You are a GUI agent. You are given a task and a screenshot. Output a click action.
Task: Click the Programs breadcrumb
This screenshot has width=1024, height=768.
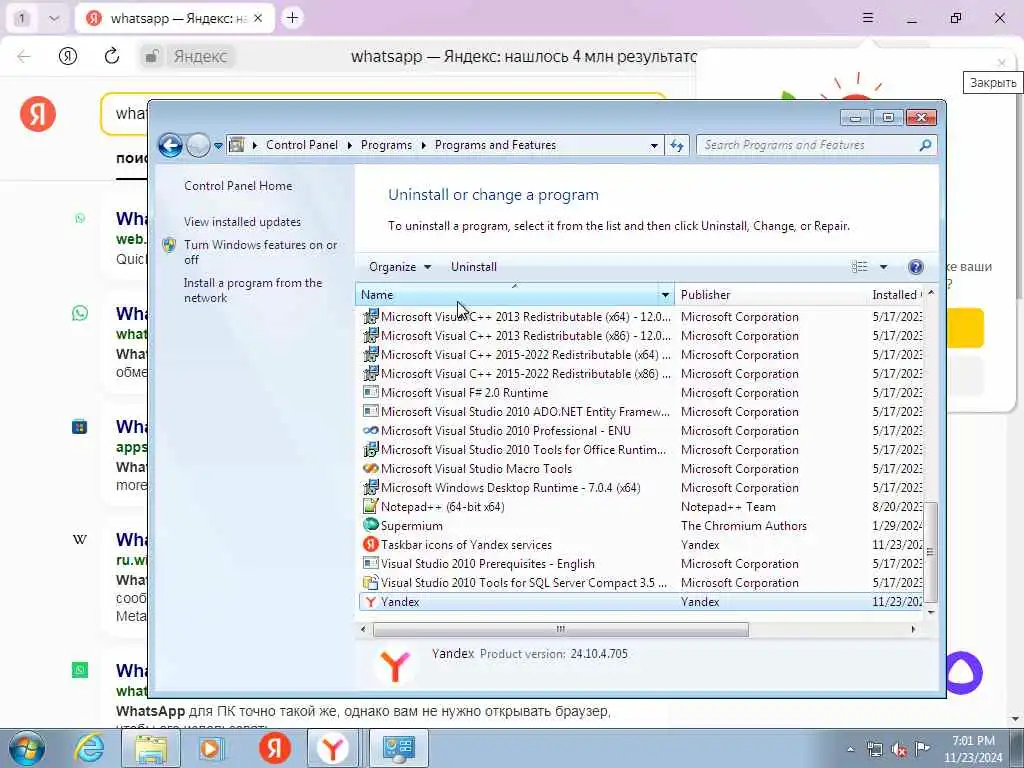point(386,145)
